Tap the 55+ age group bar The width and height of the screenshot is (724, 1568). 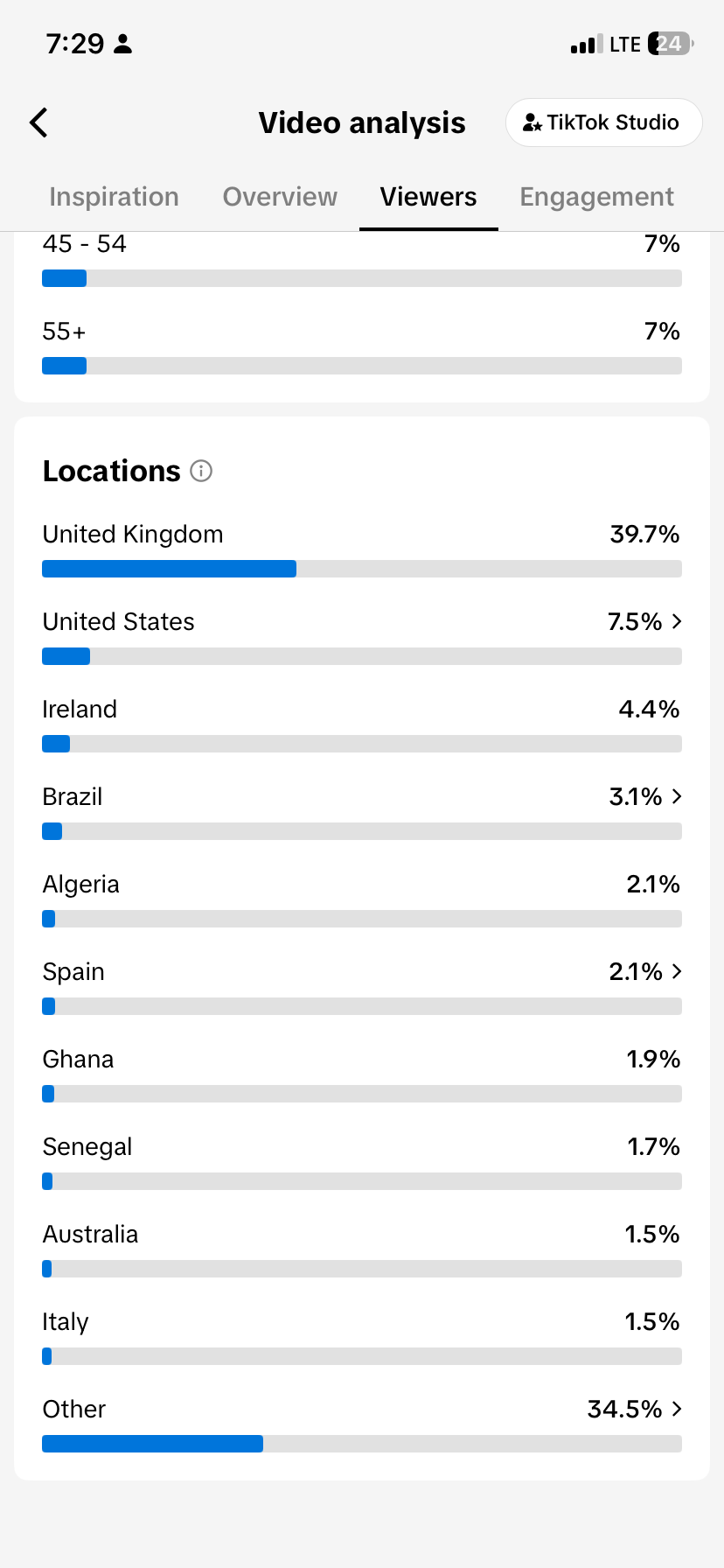coord(362,366)
